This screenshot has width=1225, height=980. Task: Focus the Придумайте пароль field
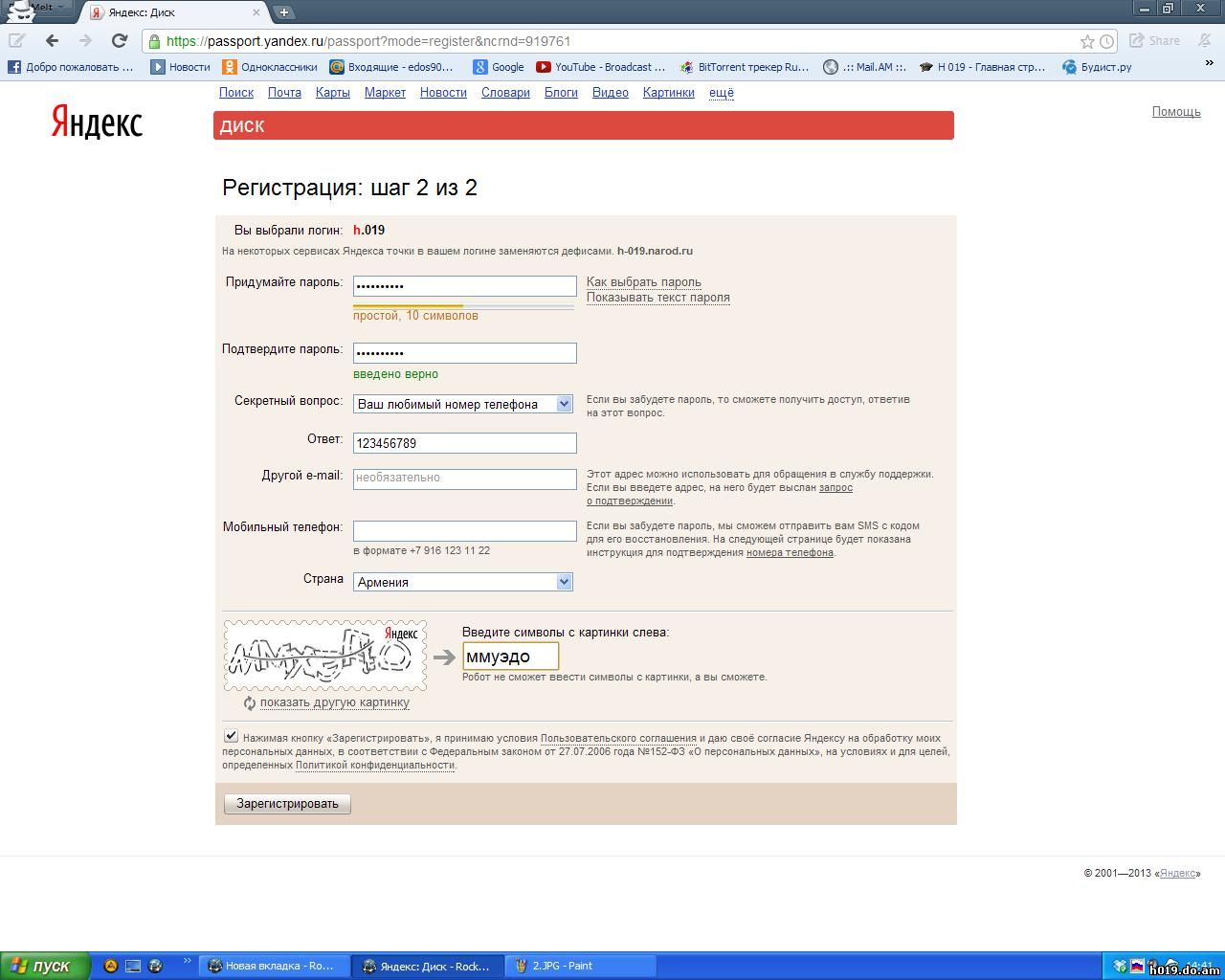[465, 286]
